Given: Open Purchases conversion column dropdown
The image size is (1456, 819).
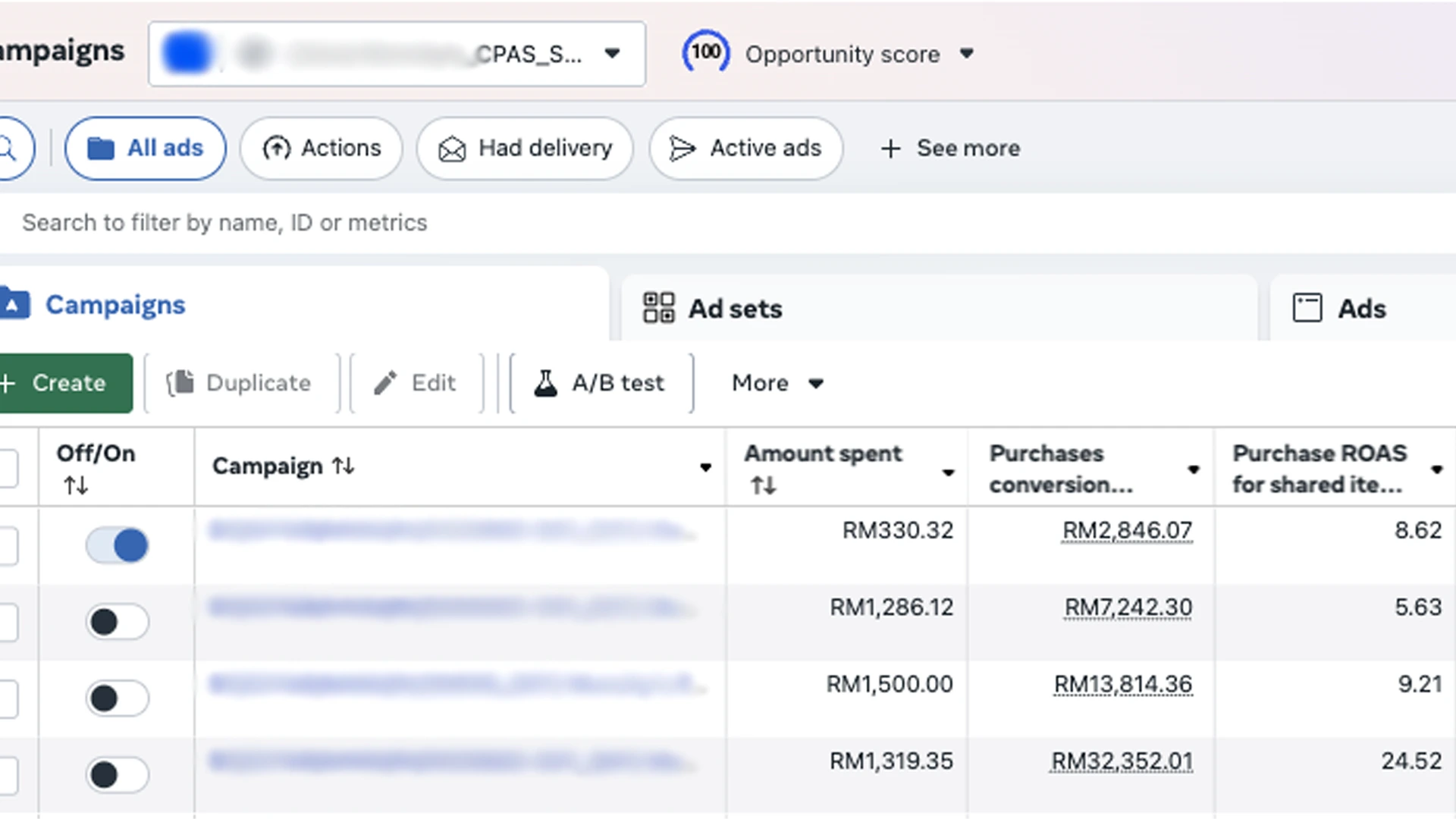Looking at the screenshot, I should pos(1194,469).
